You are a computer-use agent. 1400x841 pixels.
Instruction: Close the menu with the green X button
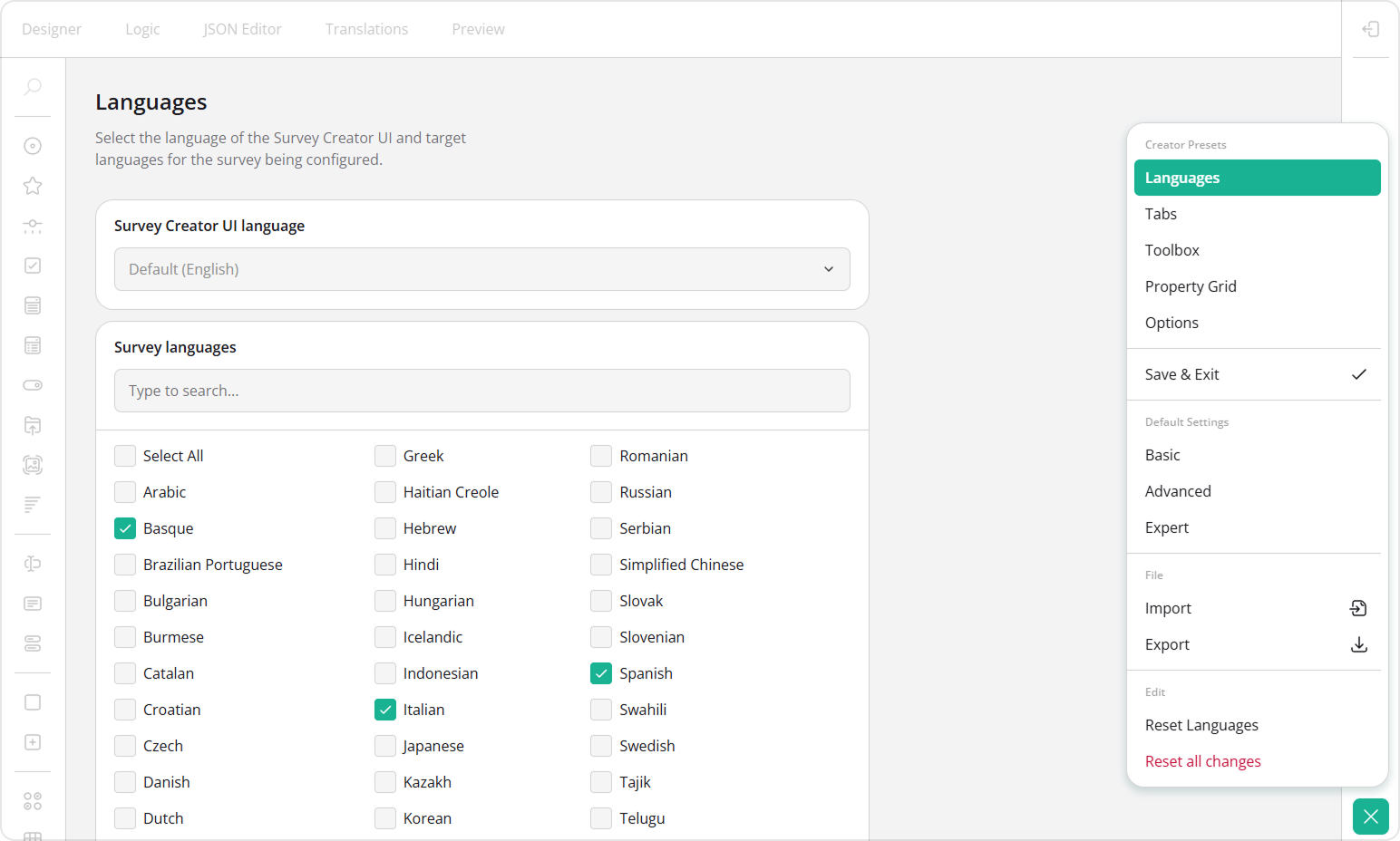(1370, 817)
